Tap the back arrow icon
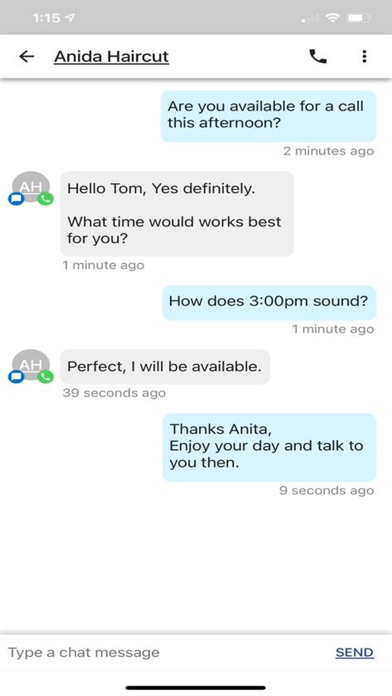This screenshot has height=696, width=392. (27, 56)
